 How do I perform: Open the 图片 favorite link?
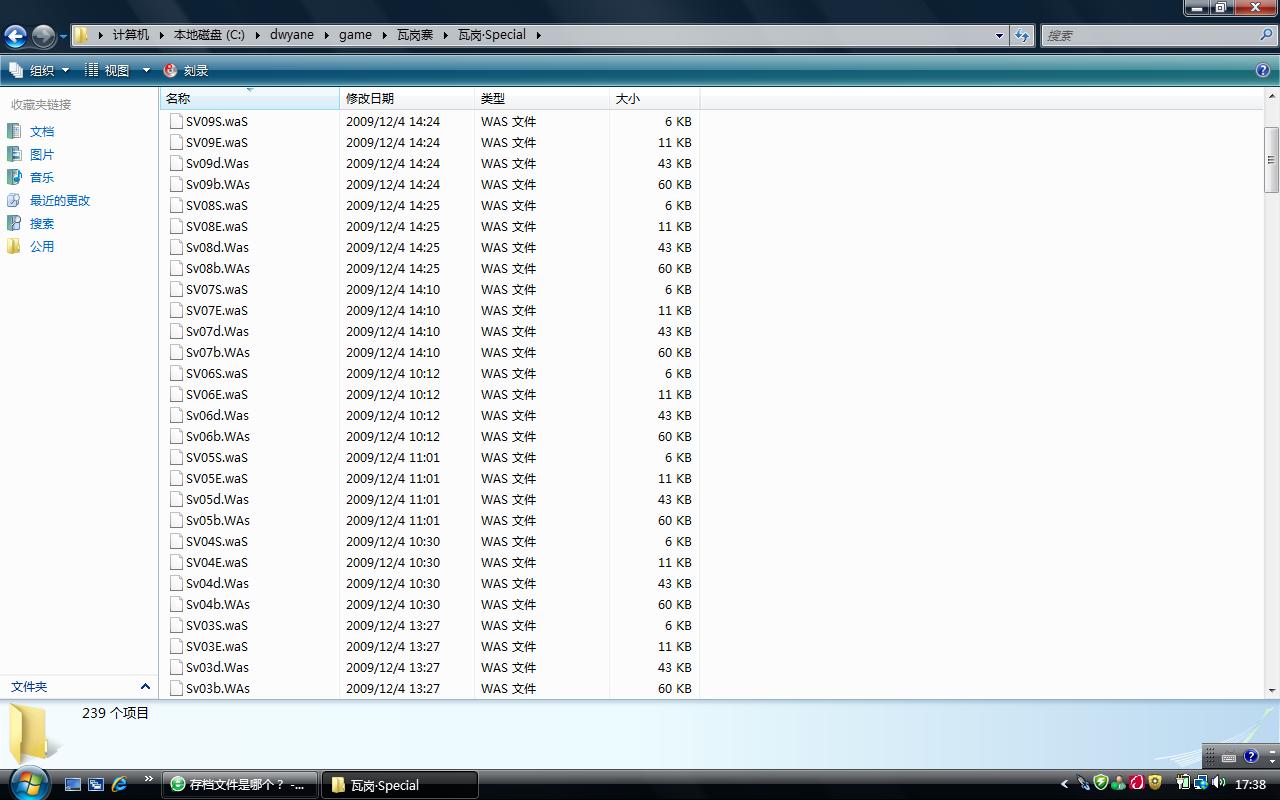pos(41,154)
